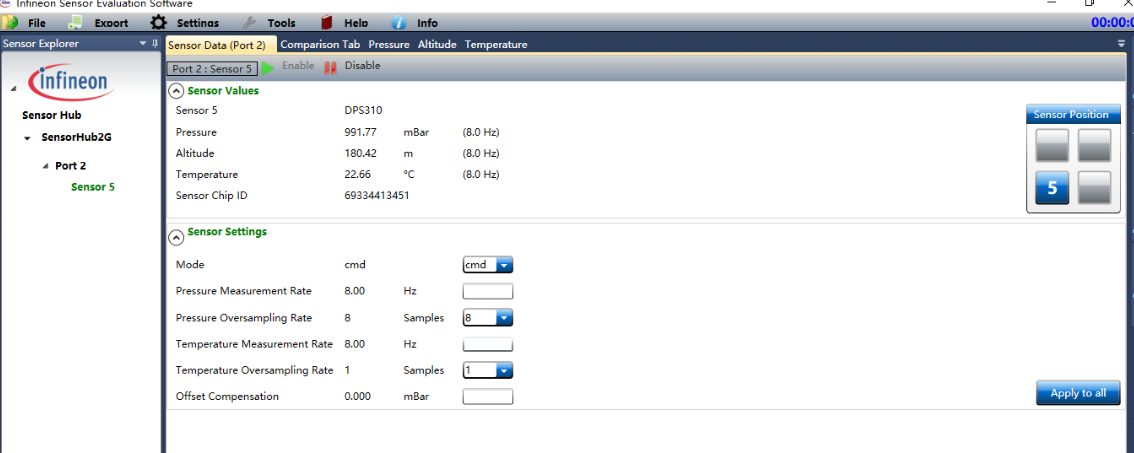Click the altitude value 180.42
Image resolution: width=1134 pixels, height=453 pixels.
(x=361, y=153)
